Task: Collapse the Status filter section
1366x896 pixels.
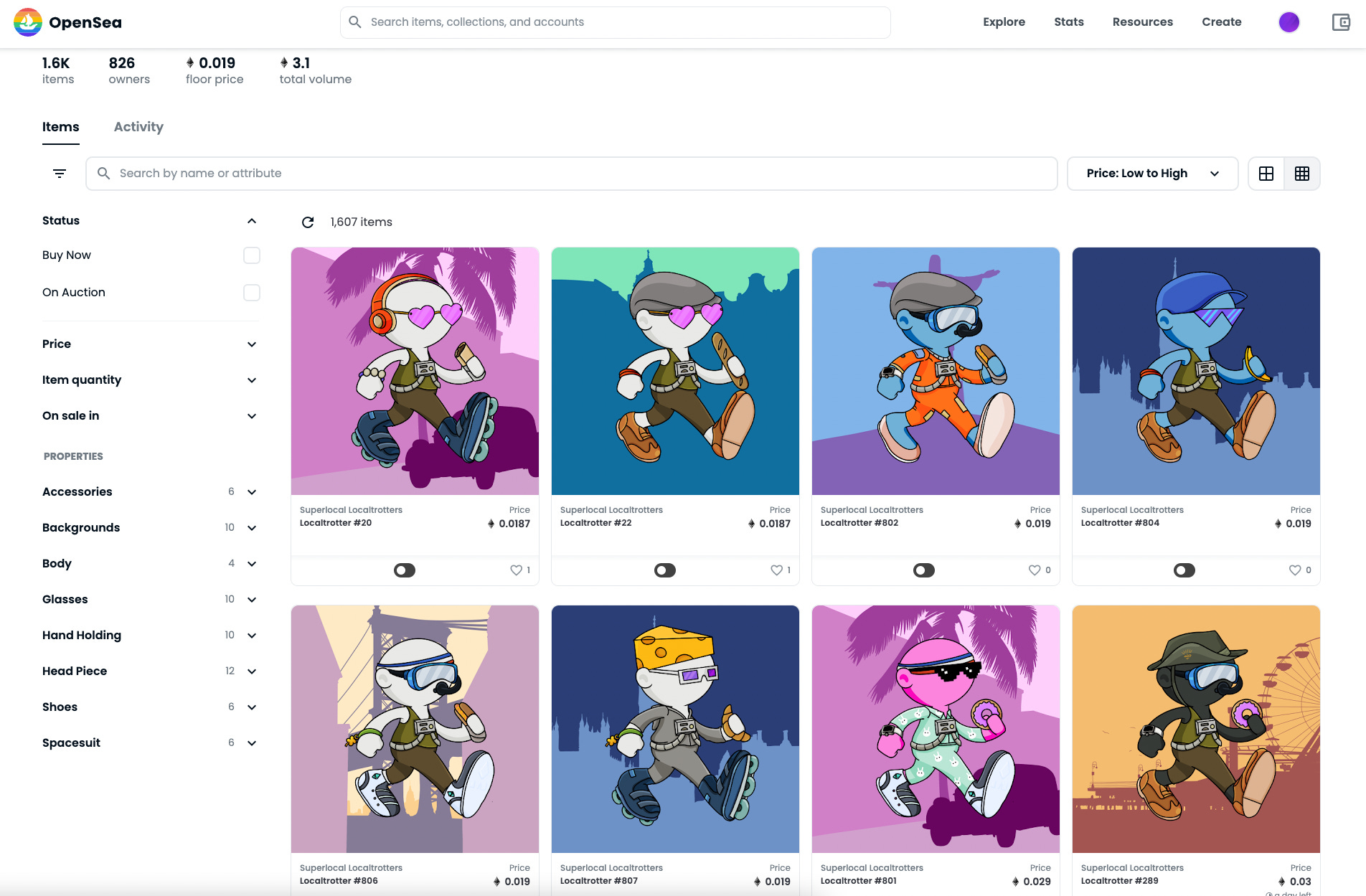Action: tap(252, 221)
